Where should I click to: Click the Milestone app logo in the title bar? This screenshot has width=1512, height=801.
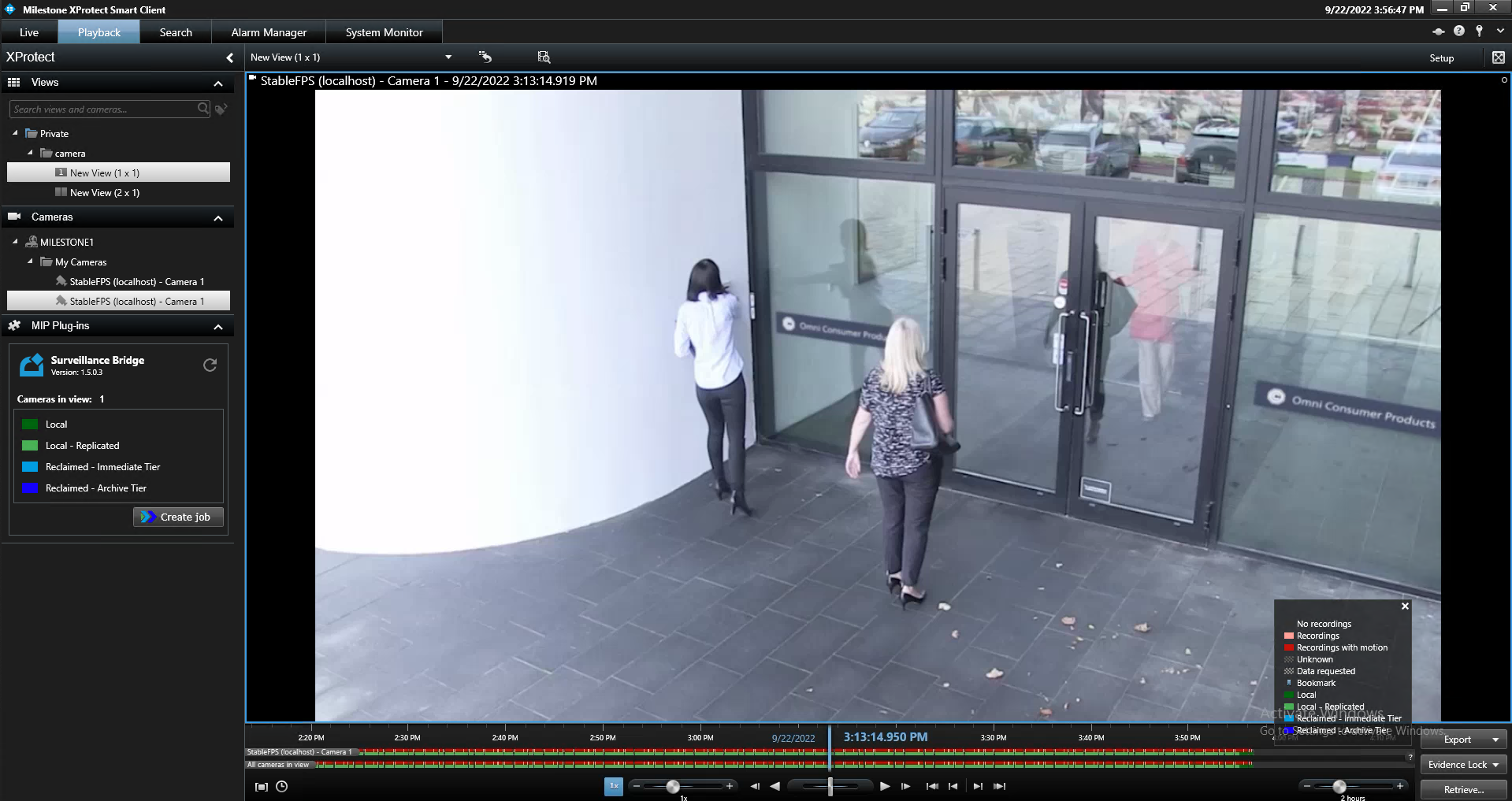[x=10, y=9]
